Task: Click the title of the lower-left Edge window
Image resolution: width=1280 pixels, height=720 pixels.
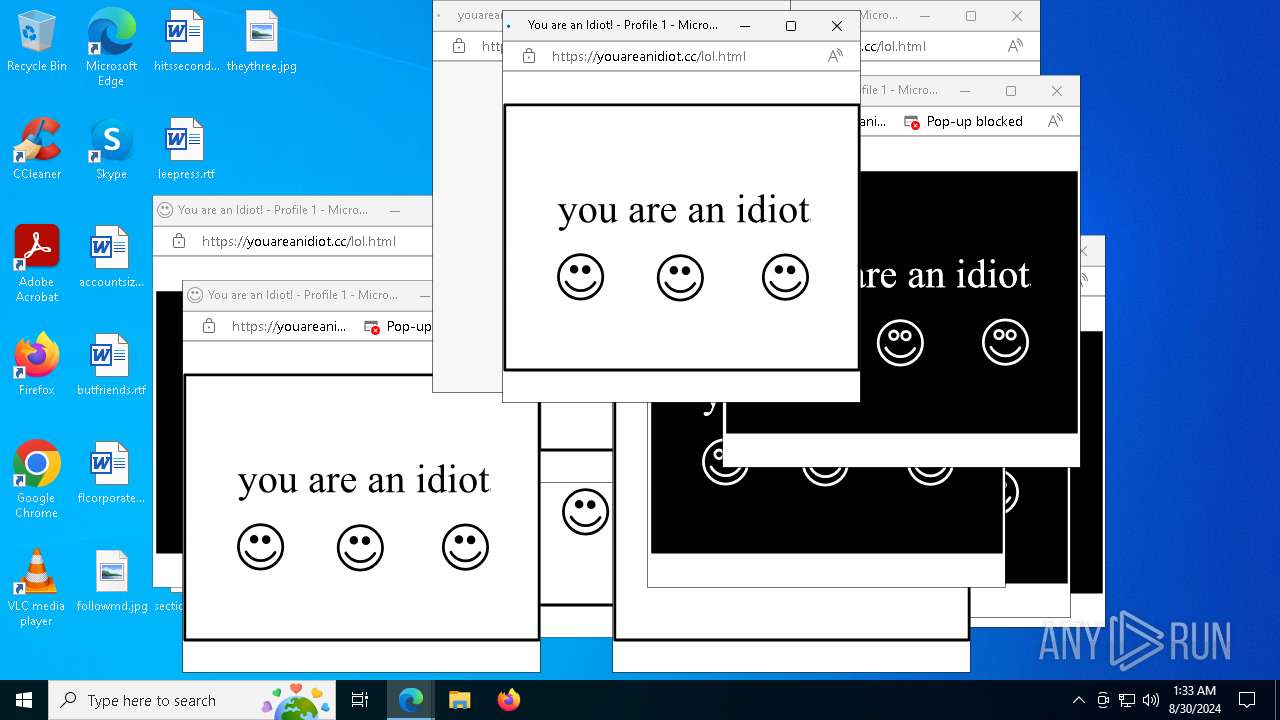Action: pyautogui.click(x=302, y=295)
